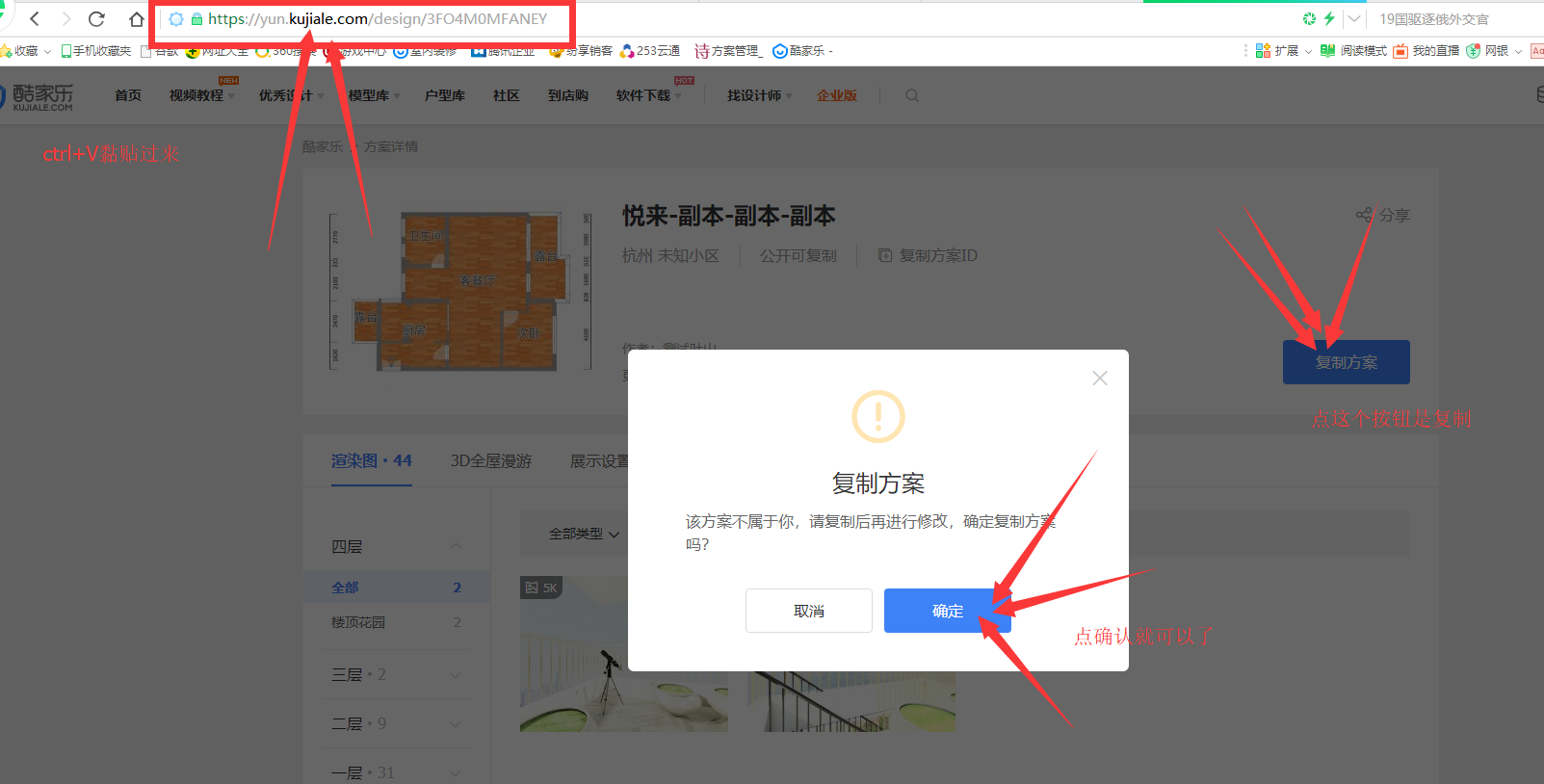Switch to the 渲染图 · 44 tab
1544x784 pixels.
pyautogui.click(x=372, y=461)
